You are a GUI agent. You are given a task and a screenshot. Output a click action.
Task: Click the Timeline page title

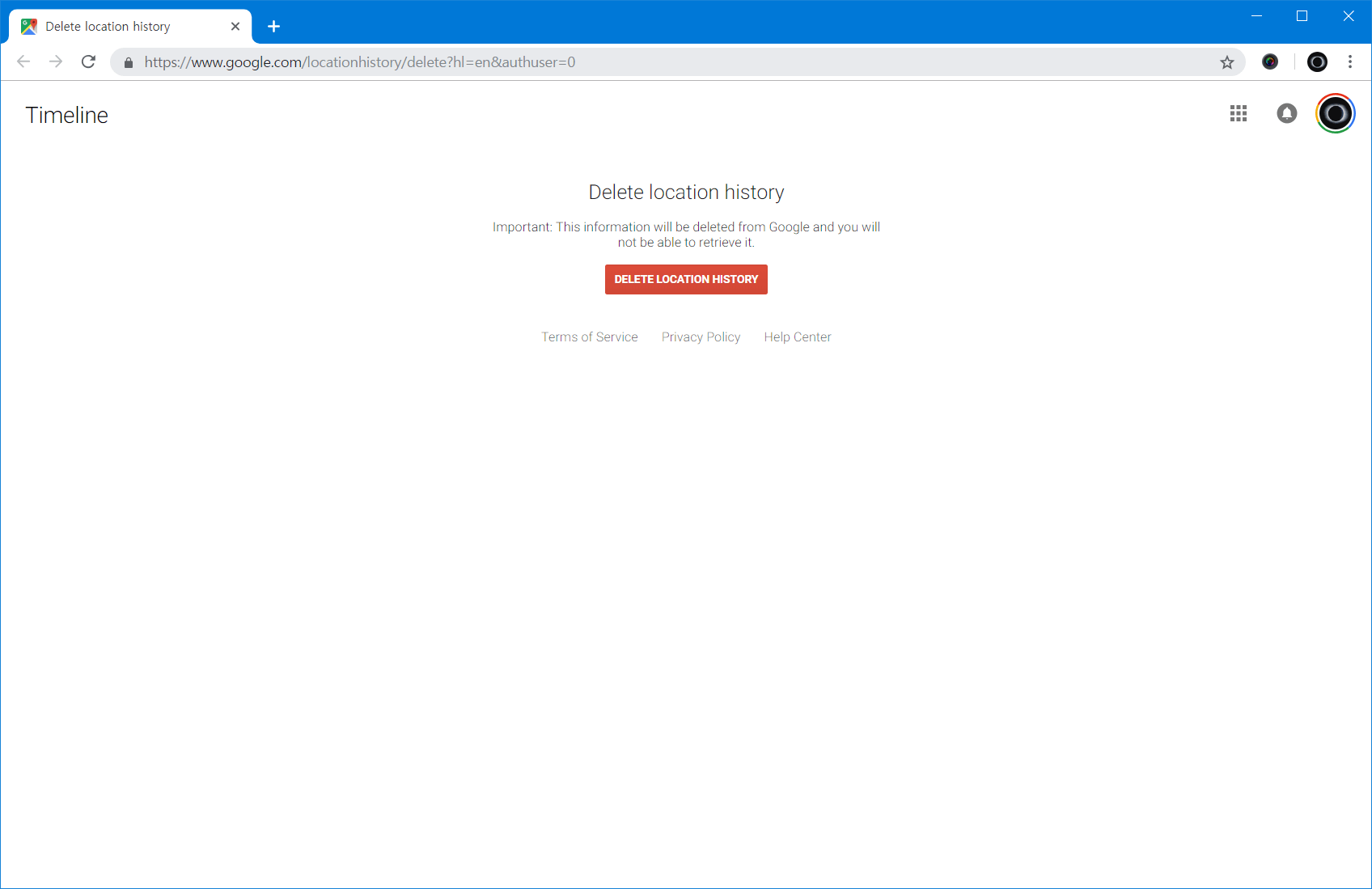tap(67, 115)
